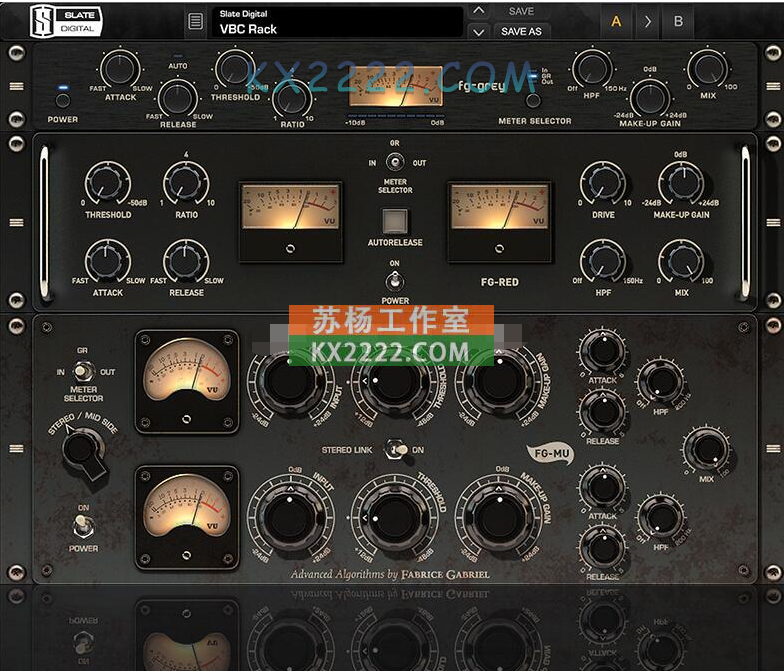Flip the FG-Red POWER toggle switch
This screenshot has width=784, height=671.
[x=394, y=282]
